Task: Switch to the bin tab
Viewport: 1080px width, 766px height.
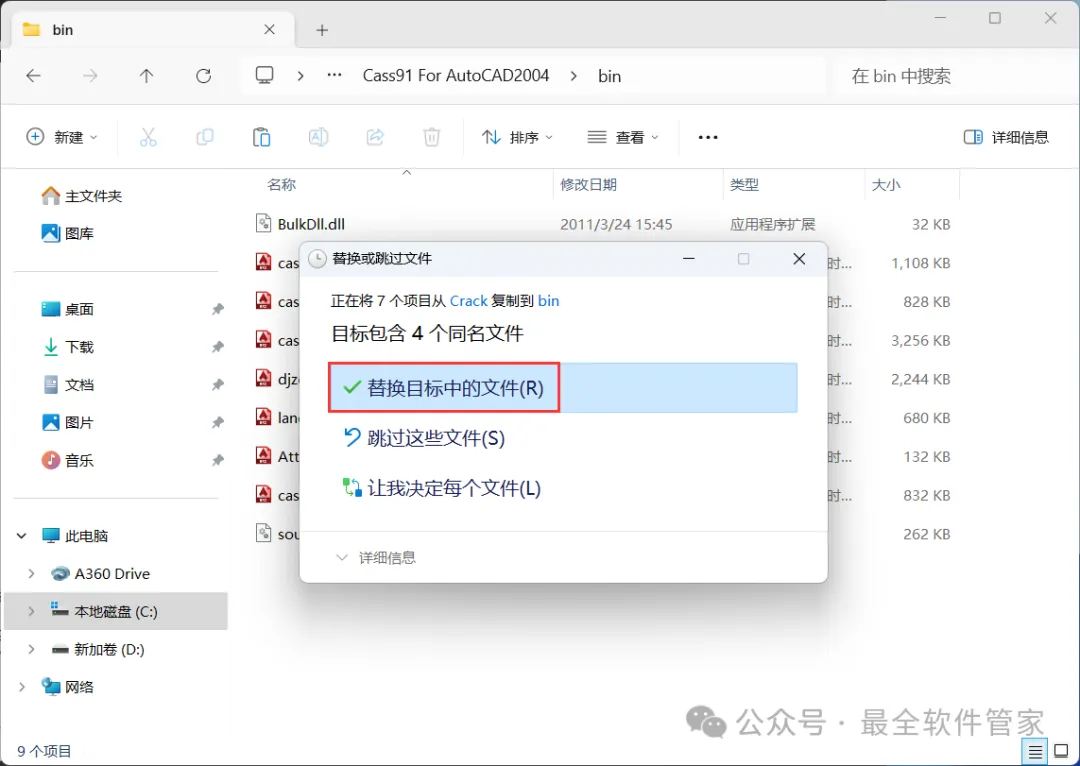Action: coord(154,30)
